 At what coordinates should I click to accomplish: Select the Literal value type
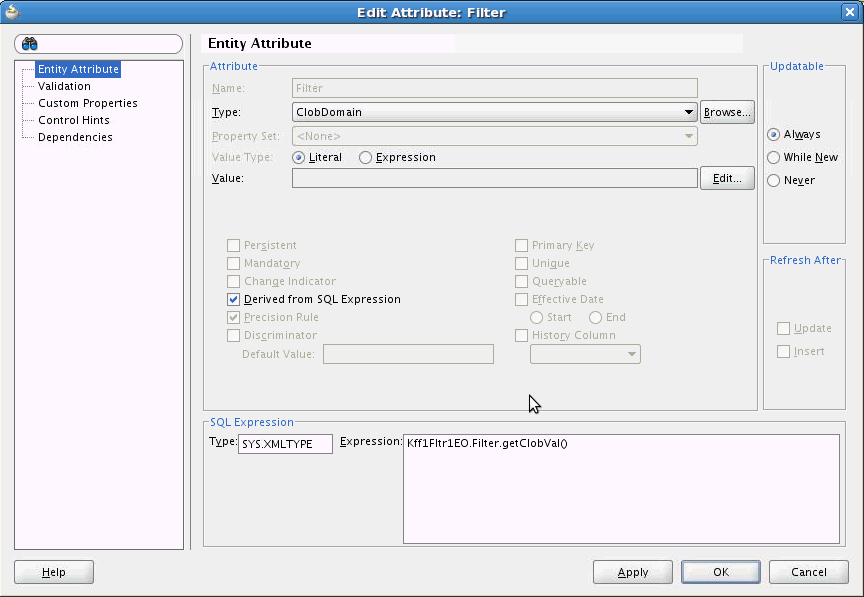click(x=299, y=158)
